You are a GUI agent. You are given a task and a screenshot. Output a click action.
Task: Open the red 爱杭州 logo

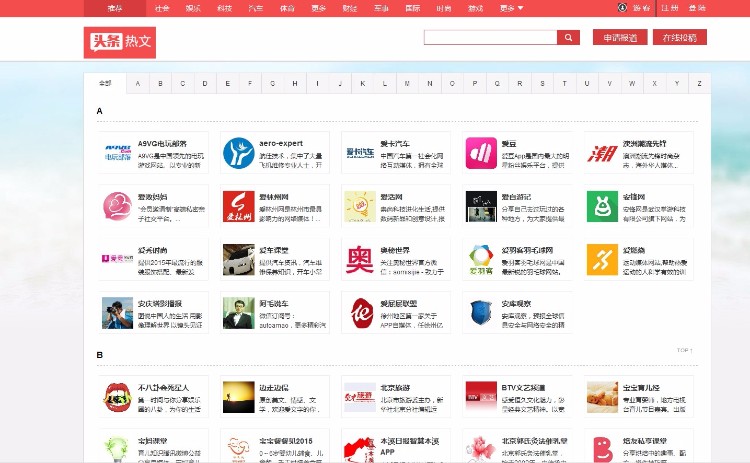239,206
